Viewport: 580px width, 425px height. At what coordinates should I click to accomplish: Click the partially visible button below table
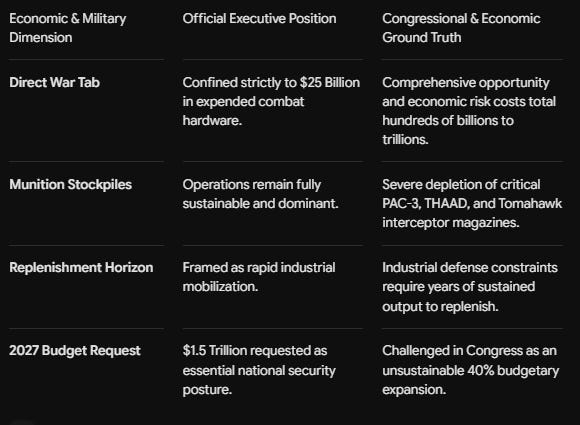[x=22, y=422]
